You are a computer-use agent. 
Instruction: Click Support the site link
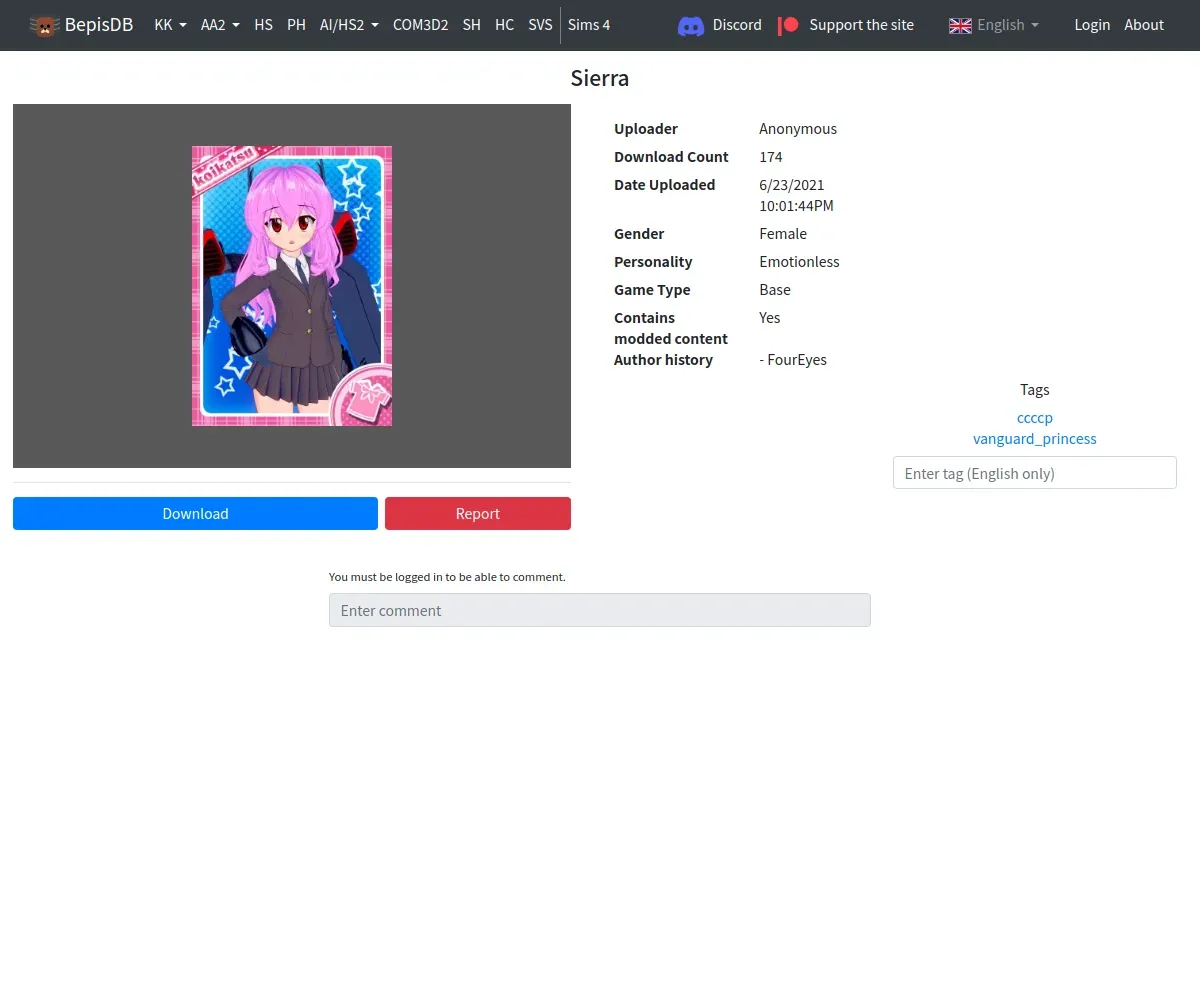(x=861, y=25)
